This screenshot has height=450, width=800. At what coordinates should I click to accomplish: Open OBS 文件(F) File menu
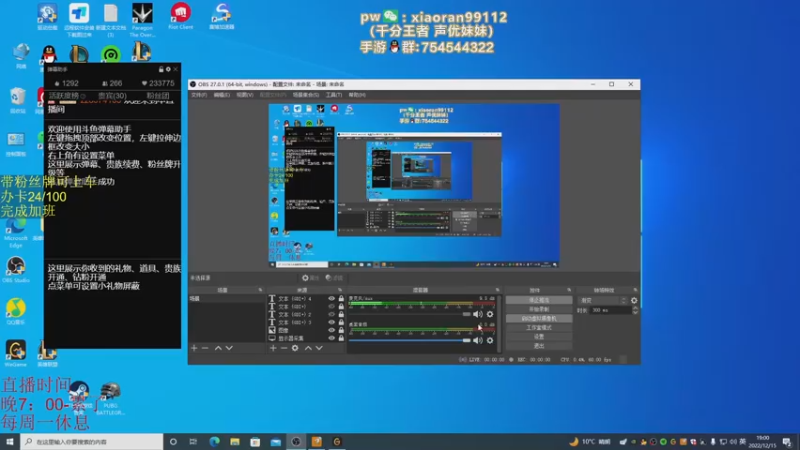click(199, 95)
